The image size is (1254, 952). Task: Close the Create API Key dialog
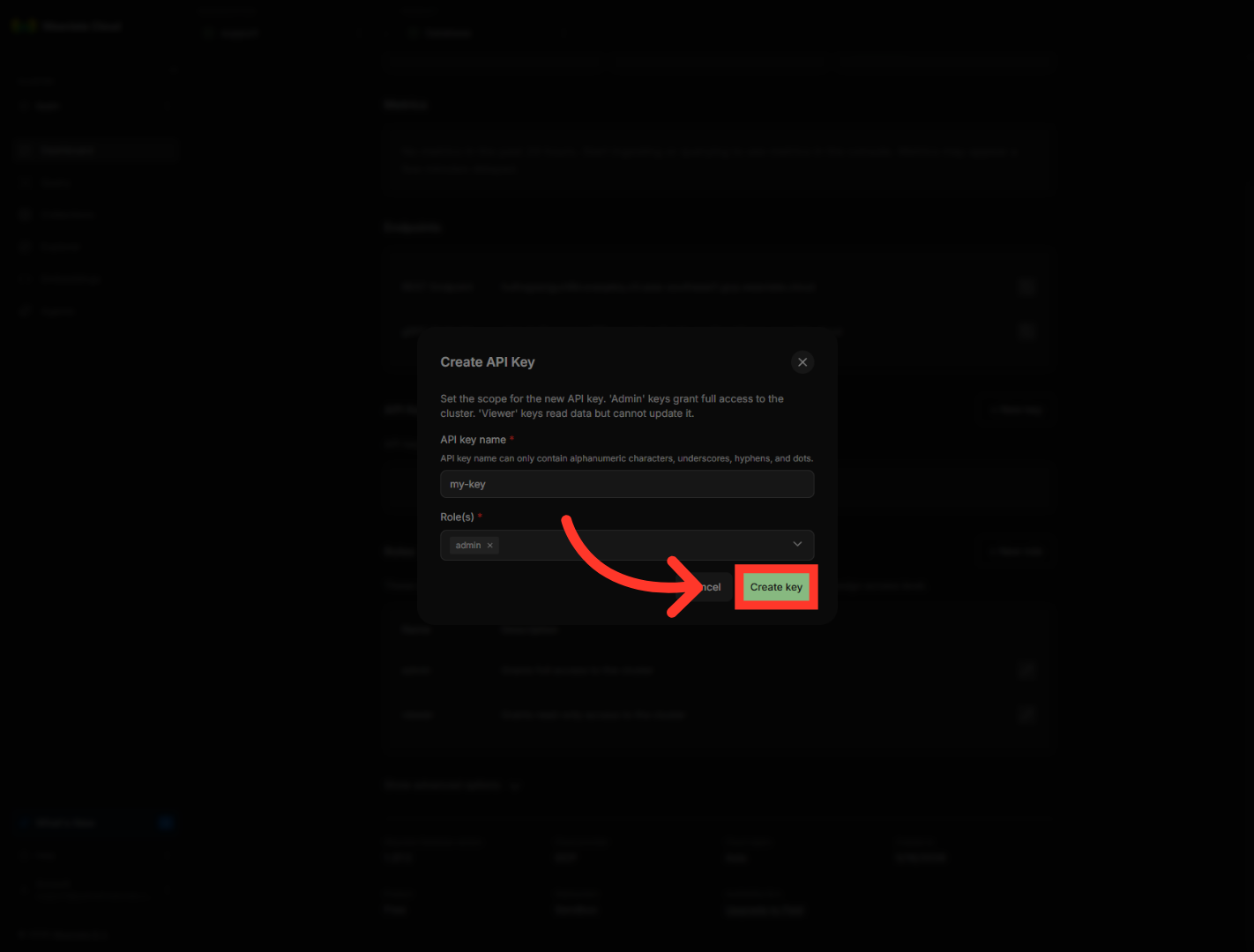click(x=802, y=362)
